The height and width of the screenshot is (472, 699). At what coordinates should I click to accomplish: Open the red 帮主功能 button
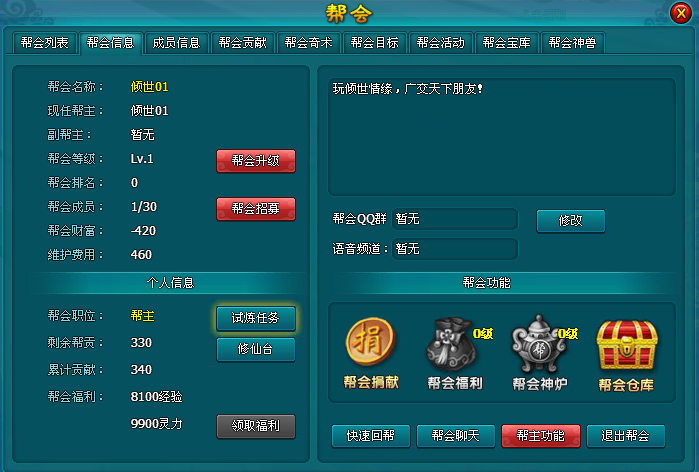pos(540,435)
